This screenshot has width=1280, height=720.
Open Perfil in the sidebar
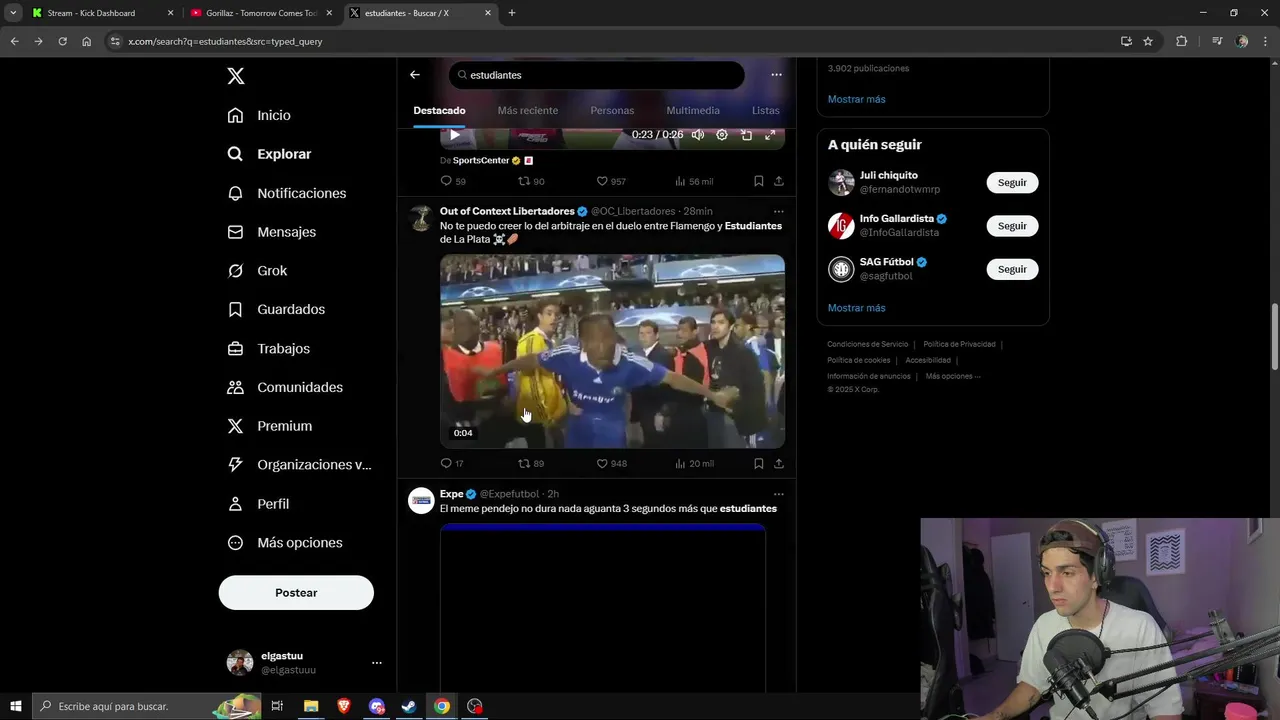click(258, 504)
